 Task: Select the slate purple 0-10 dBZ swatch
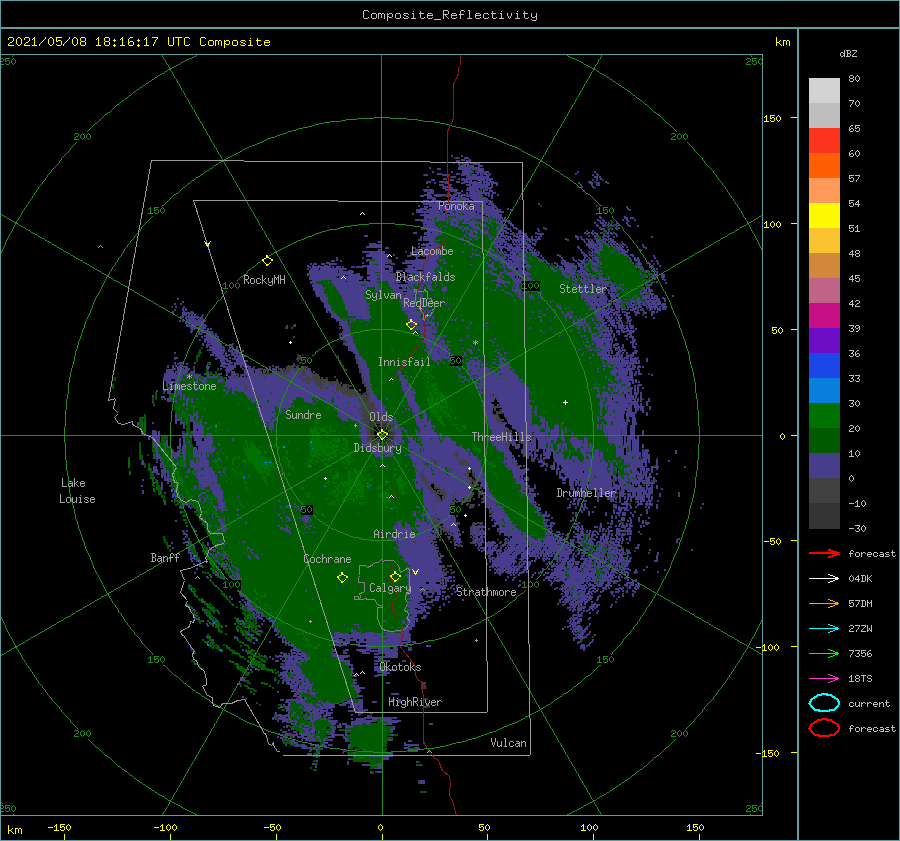tap(824, 466)
